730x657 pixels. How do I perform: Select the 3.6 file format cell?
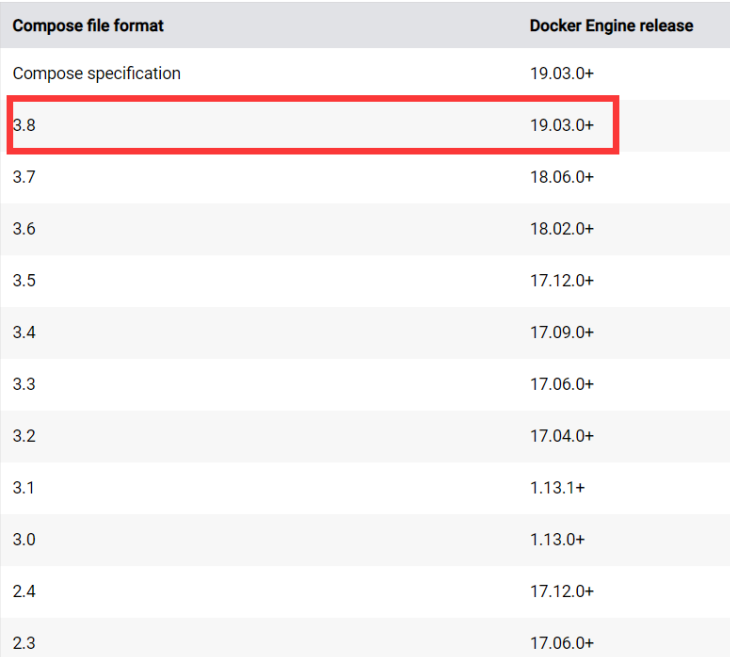(24, 229)
